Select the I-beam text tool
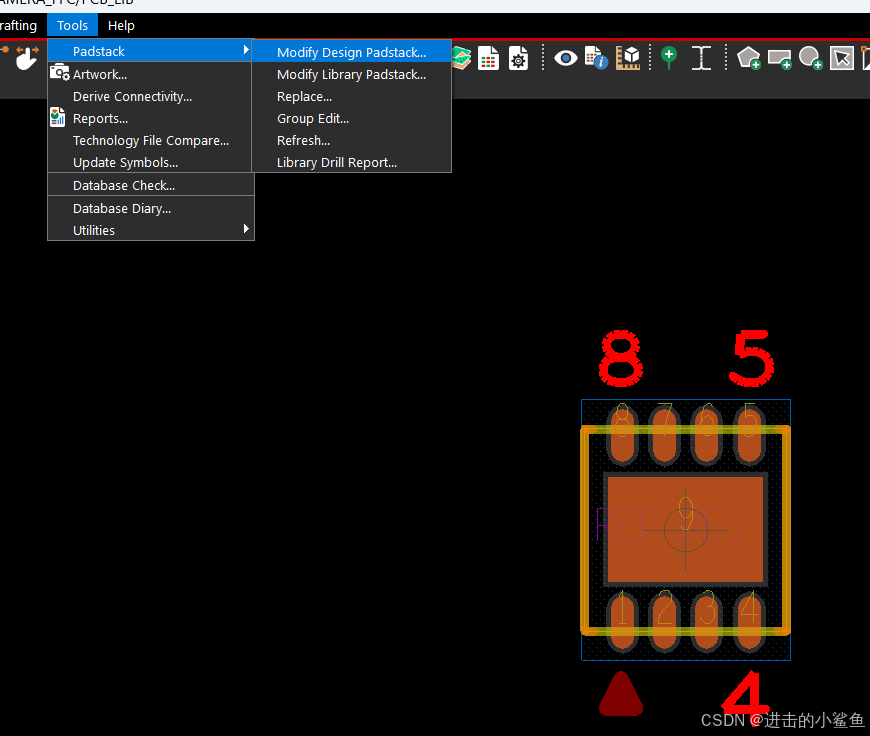This screenshot has height=736, width=870. (701, 58)
